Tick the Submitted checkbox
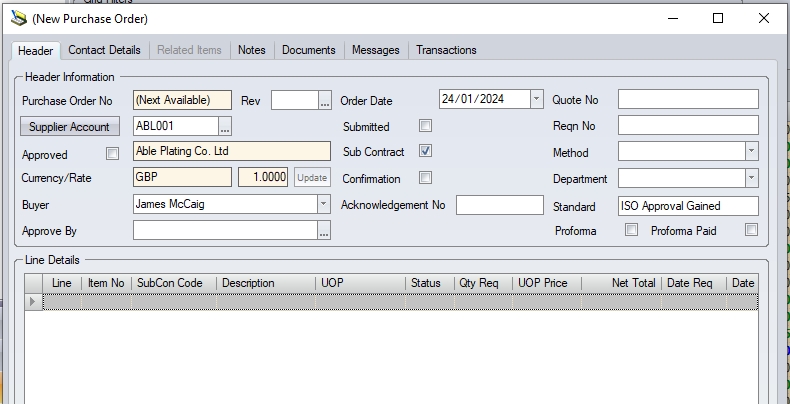 click(425, 126)
